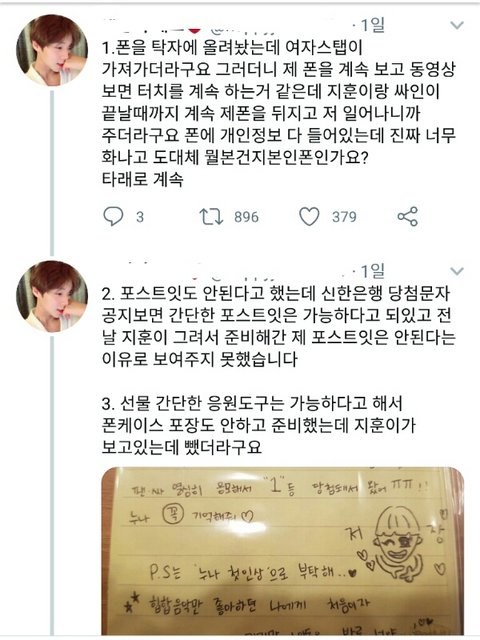Open the first tweet's profile avatar
This screenshot has height=640, width=480.
[52, 50]
